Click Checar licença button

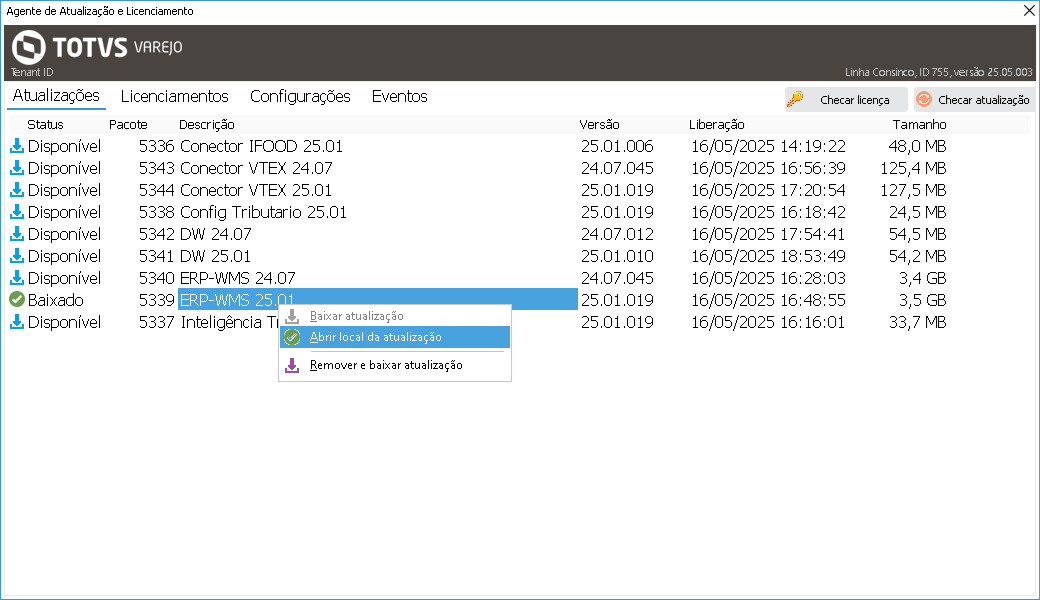[846, 99]
